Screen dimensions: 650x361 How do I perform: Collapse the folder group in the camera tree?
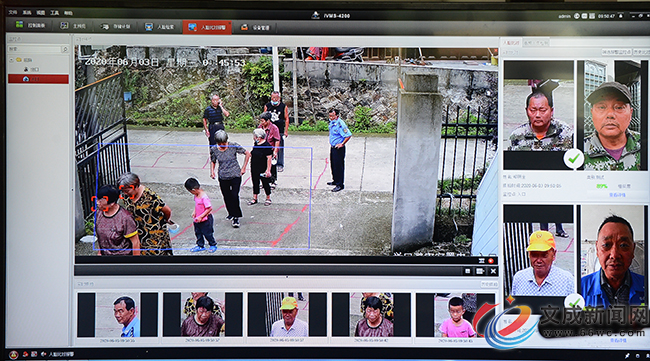tap(11, 60)
